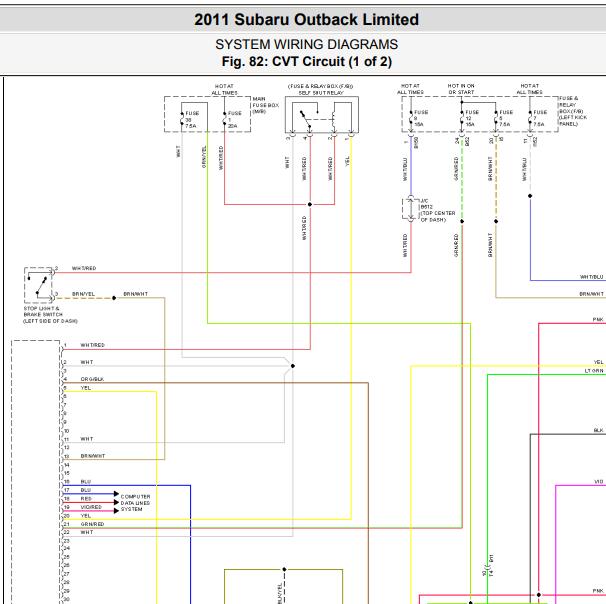
Task: Click 'YEL' label at connector pin 5
Action: click(86, 388)
